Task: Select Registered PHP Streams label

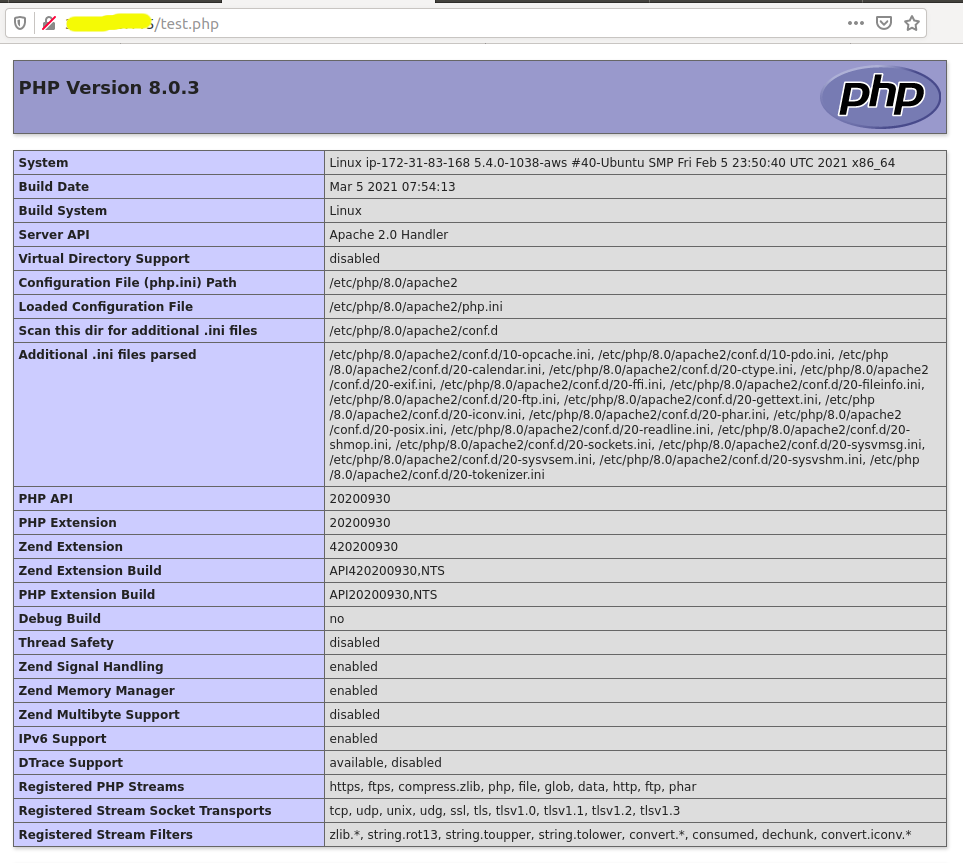Action: click(101, 786)
